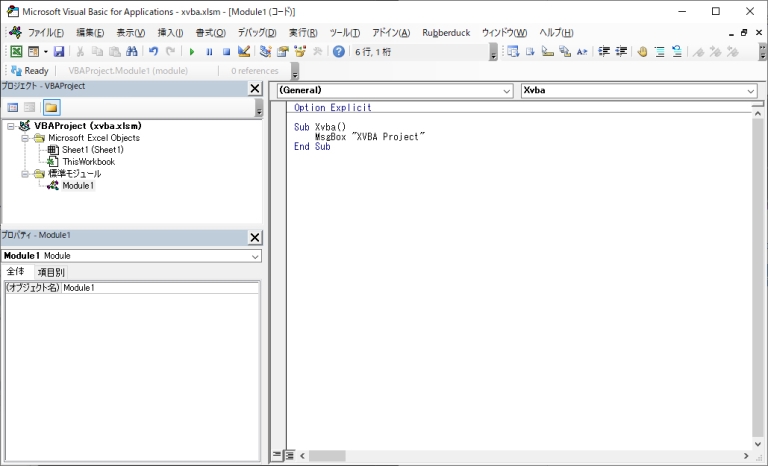Click the Save floppy disk icon

(x=59, y=52)
